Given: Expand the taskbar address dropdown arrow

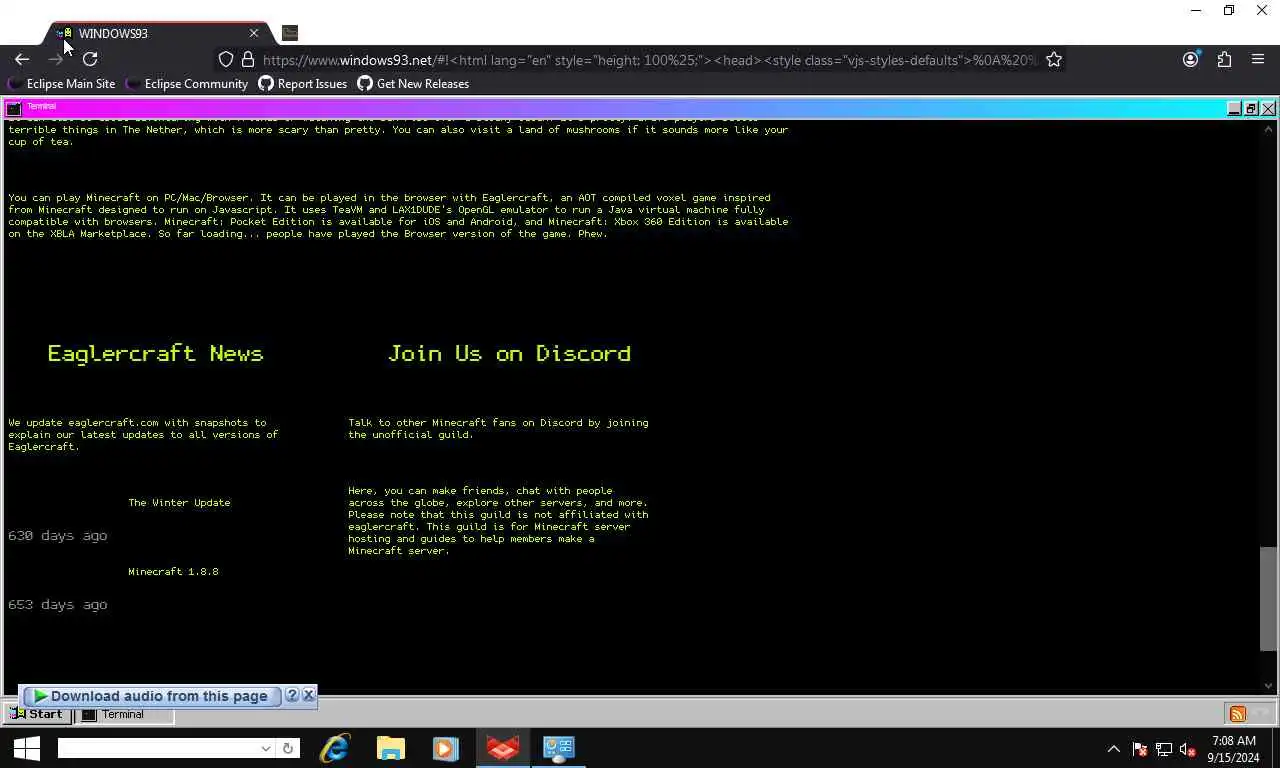Looking at the screenshot, I should [x=266, y=748].
